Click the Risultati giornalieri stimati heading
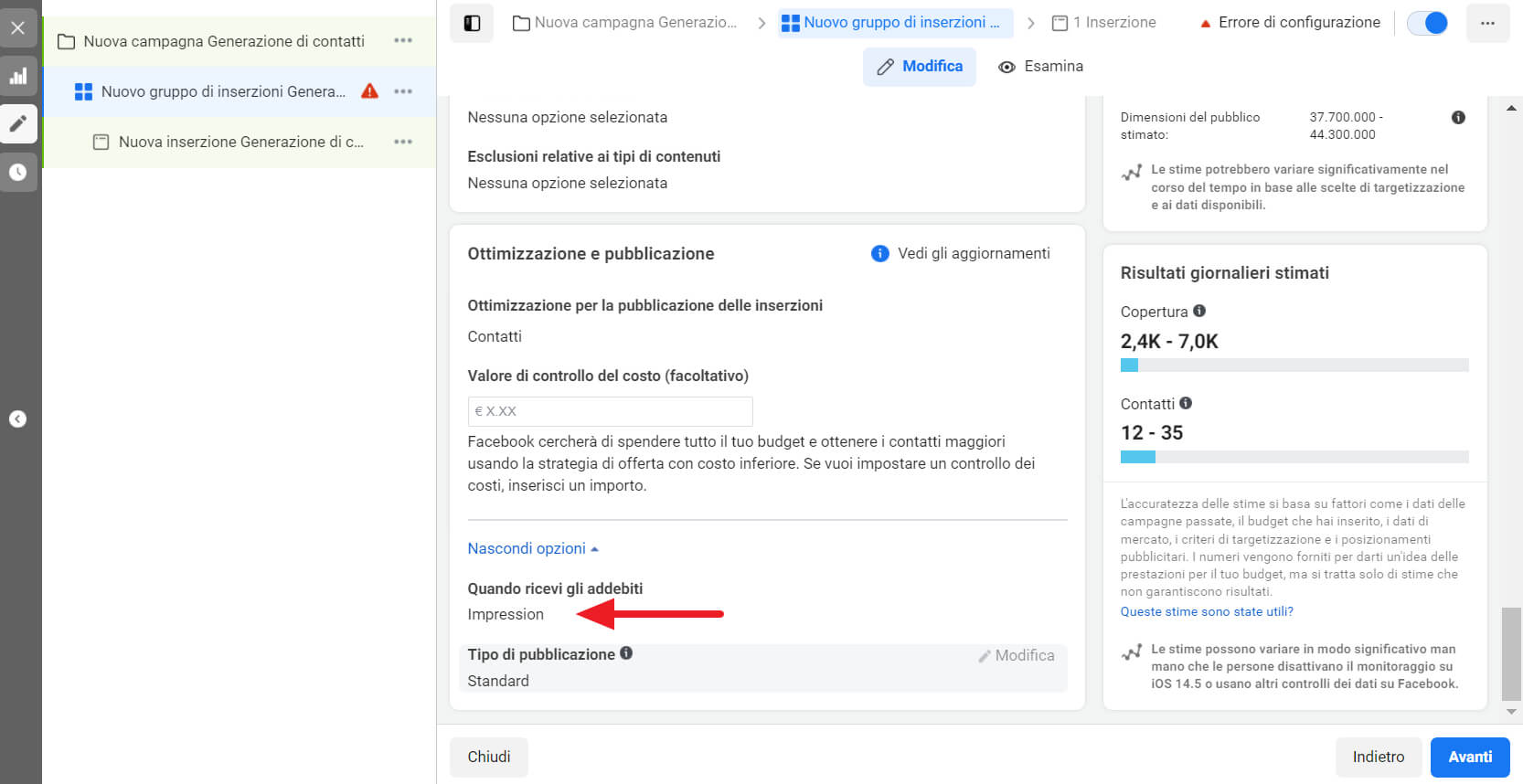 point(1224,273)
